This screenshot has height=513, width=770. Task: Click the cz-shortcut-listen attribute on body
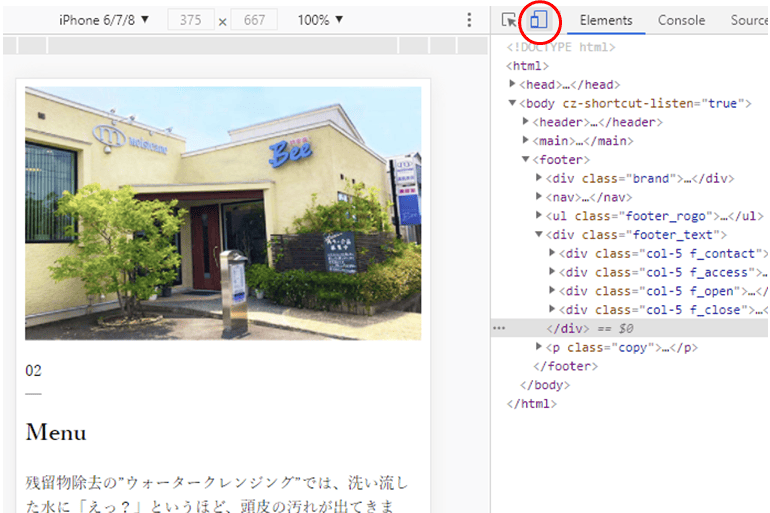[656, 104]
